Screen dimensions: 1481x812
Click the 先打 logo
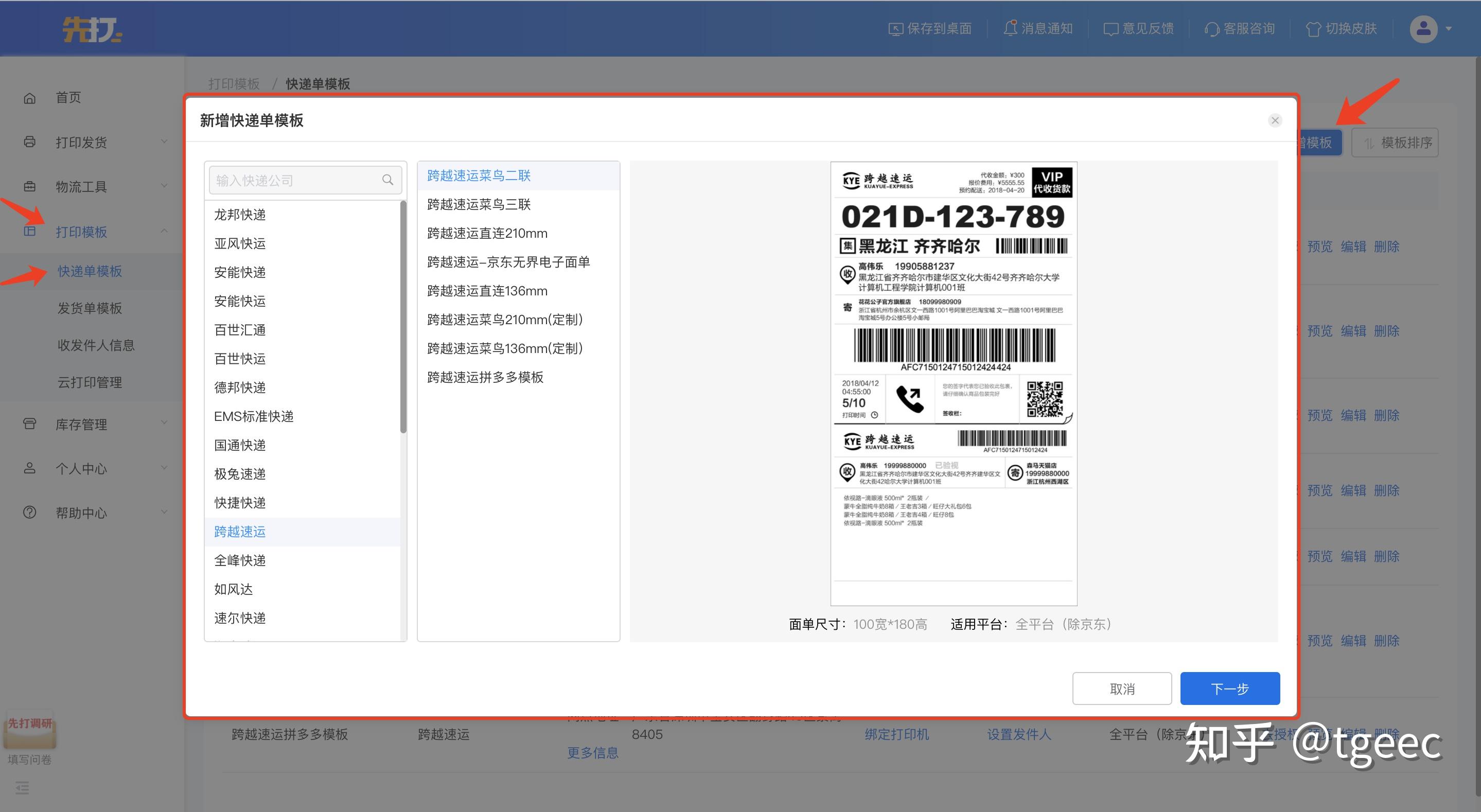tap(92, 29)
